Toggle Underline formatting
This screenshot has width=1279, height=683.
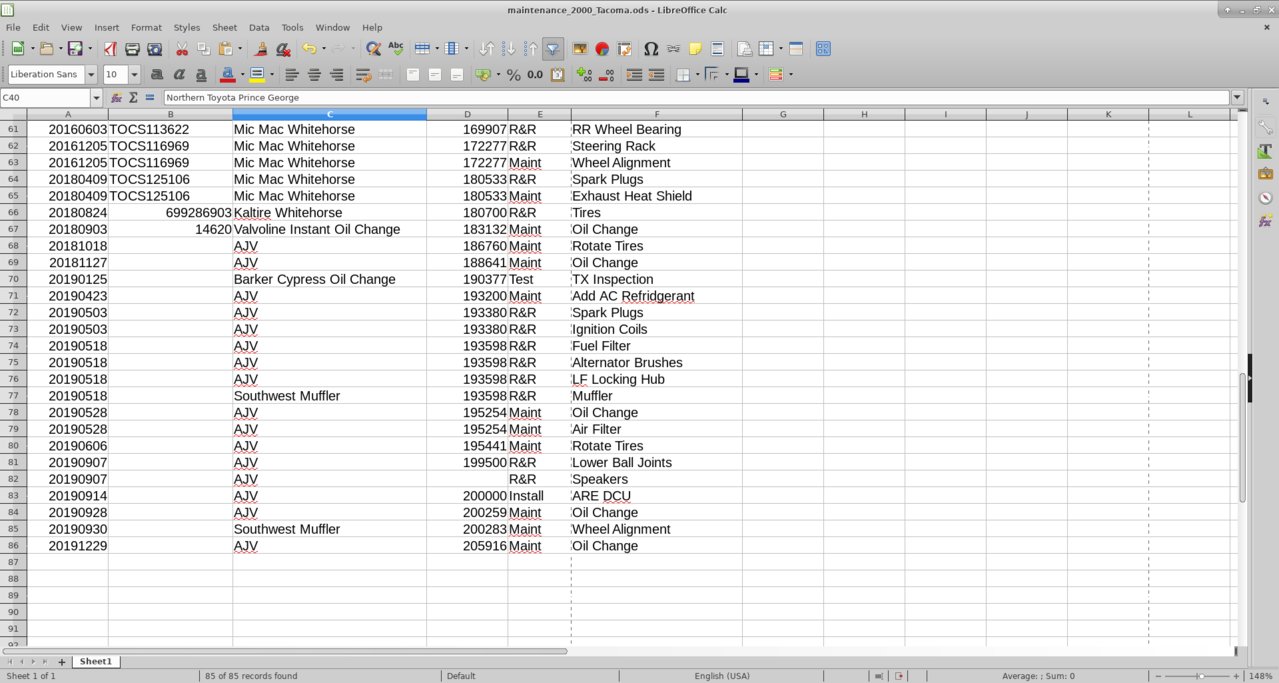click(201, 74)
